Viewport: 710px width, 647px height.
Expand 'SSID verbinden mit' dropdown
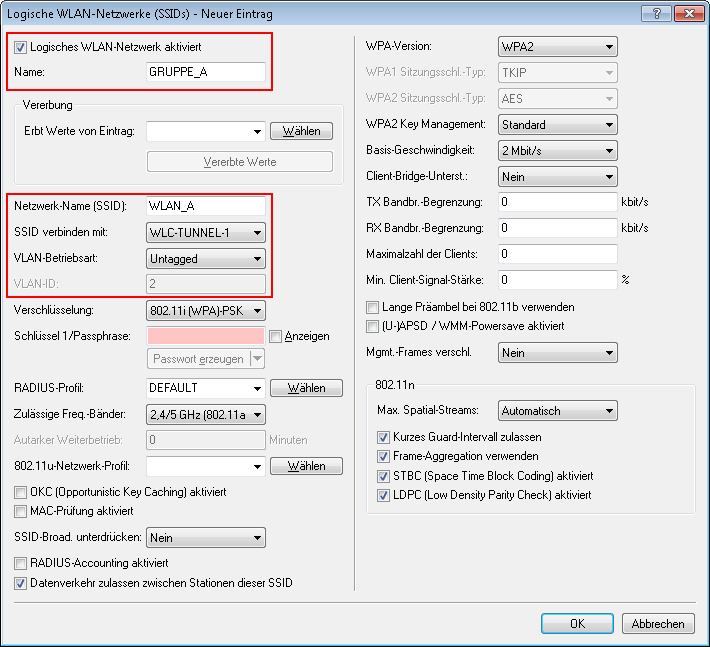206,232
